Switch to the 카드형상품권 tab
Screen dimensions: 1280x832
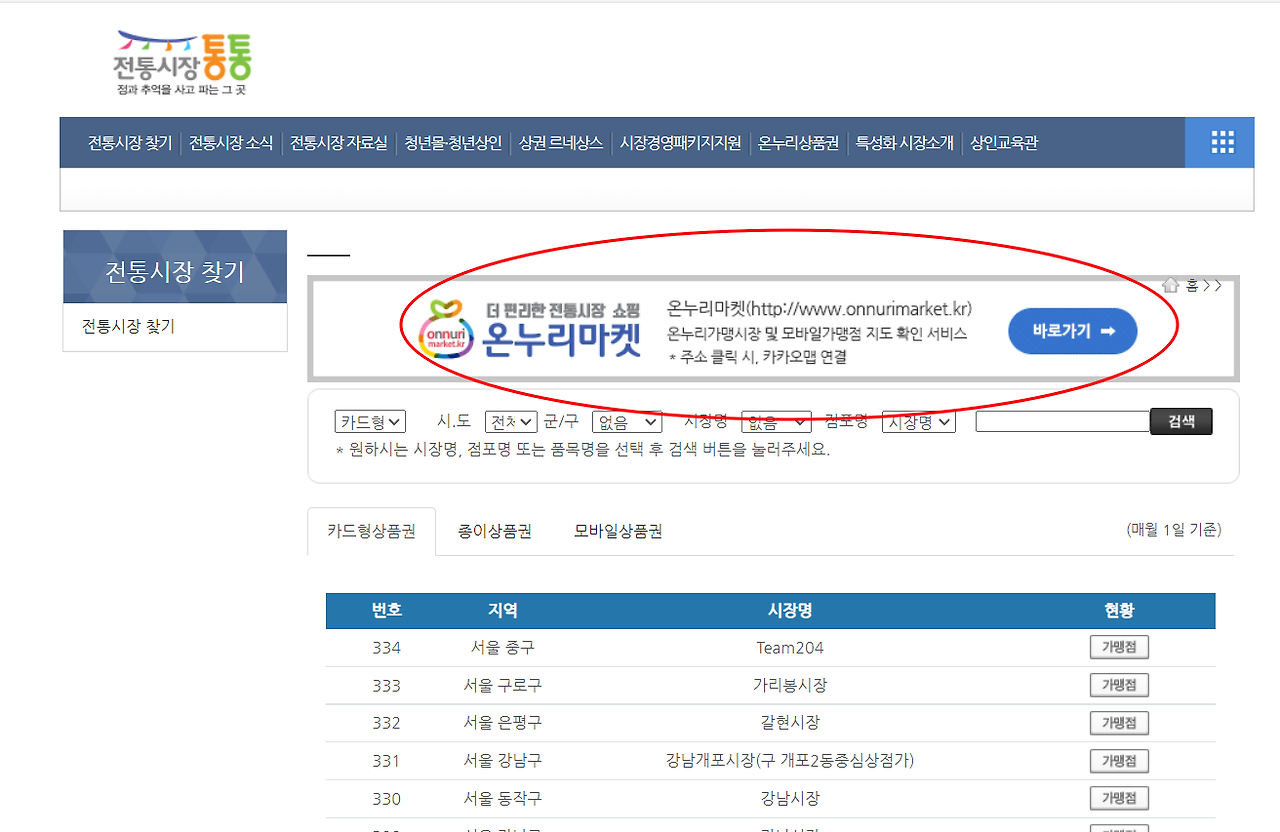(371, 531)
